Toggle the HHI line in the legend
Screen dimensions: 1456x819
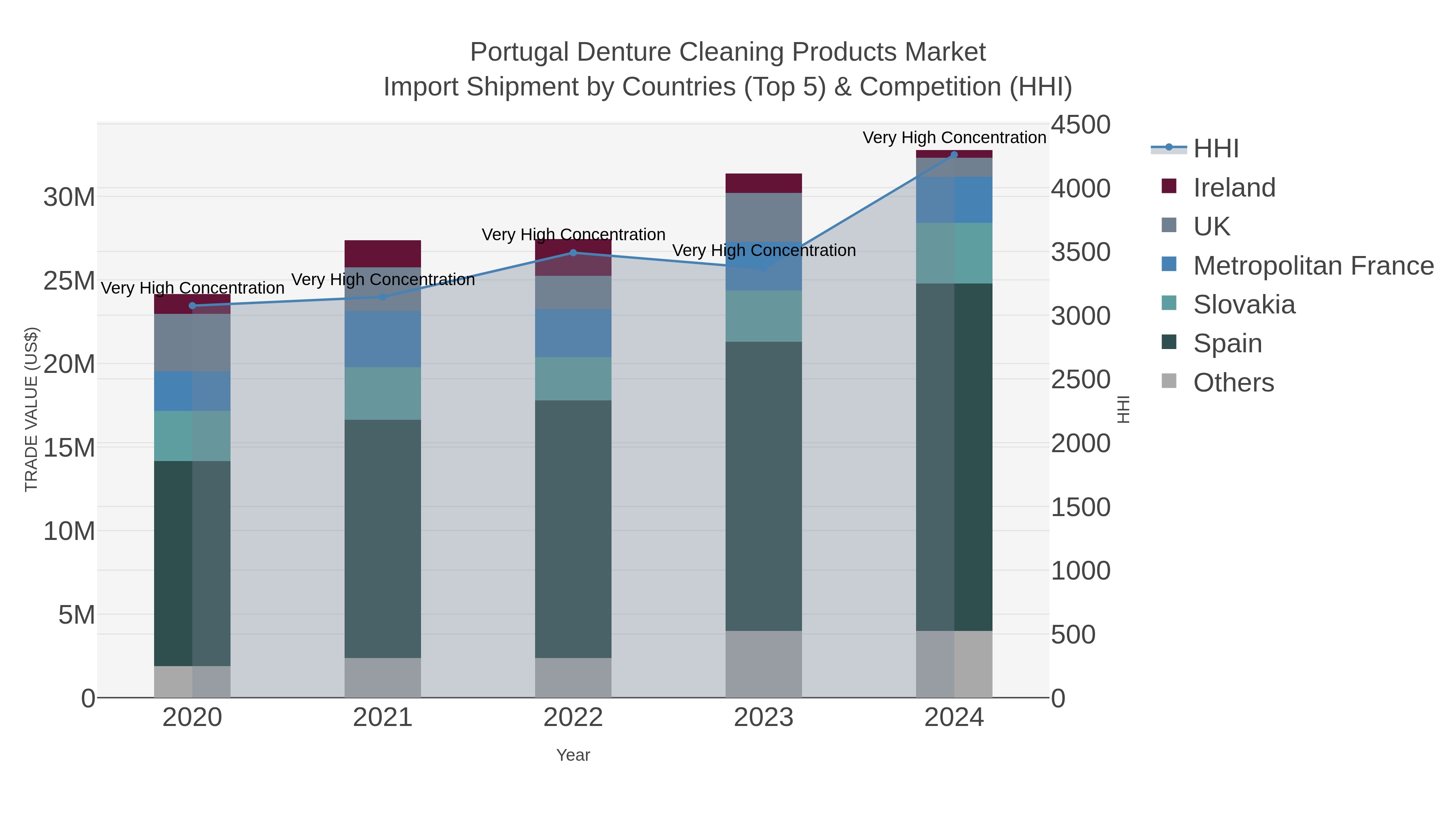click(1195, 149)
